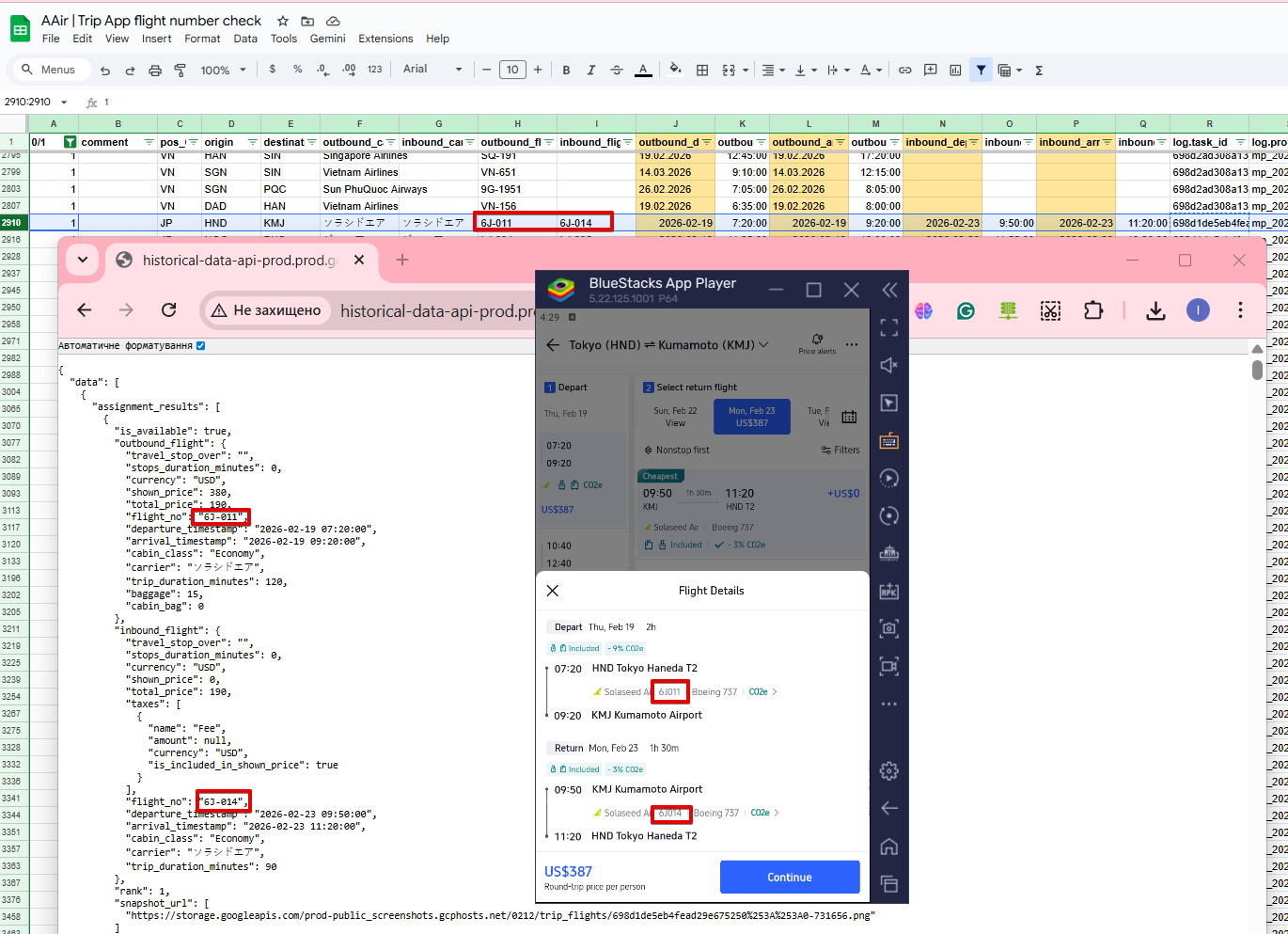1288x934 pixels.
Task: Toggle the filter funnel in Sheets toolbar
Action: (981, 71)
